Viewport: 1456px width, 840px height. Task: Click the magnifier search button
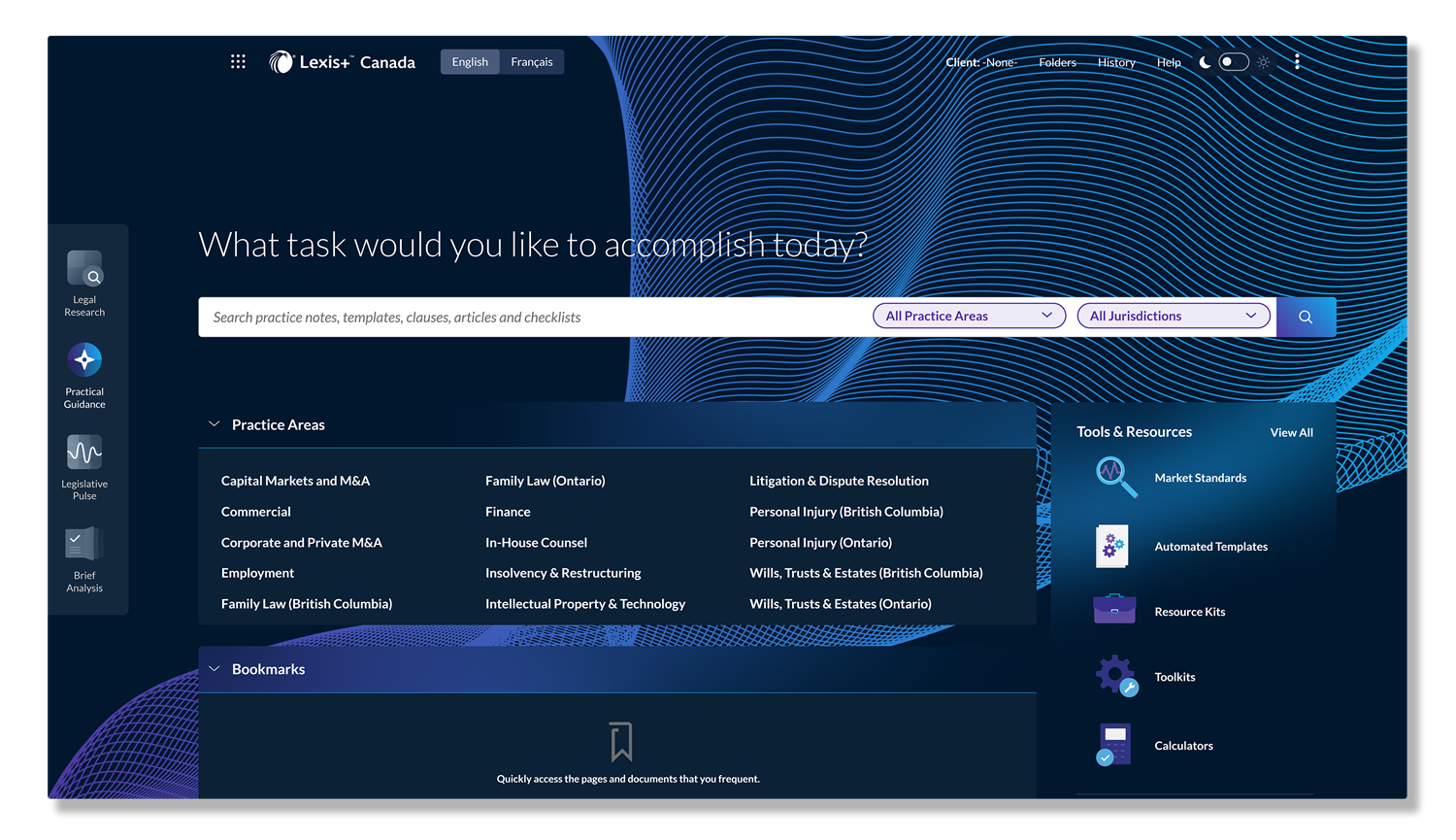(x=1306, y=317)
